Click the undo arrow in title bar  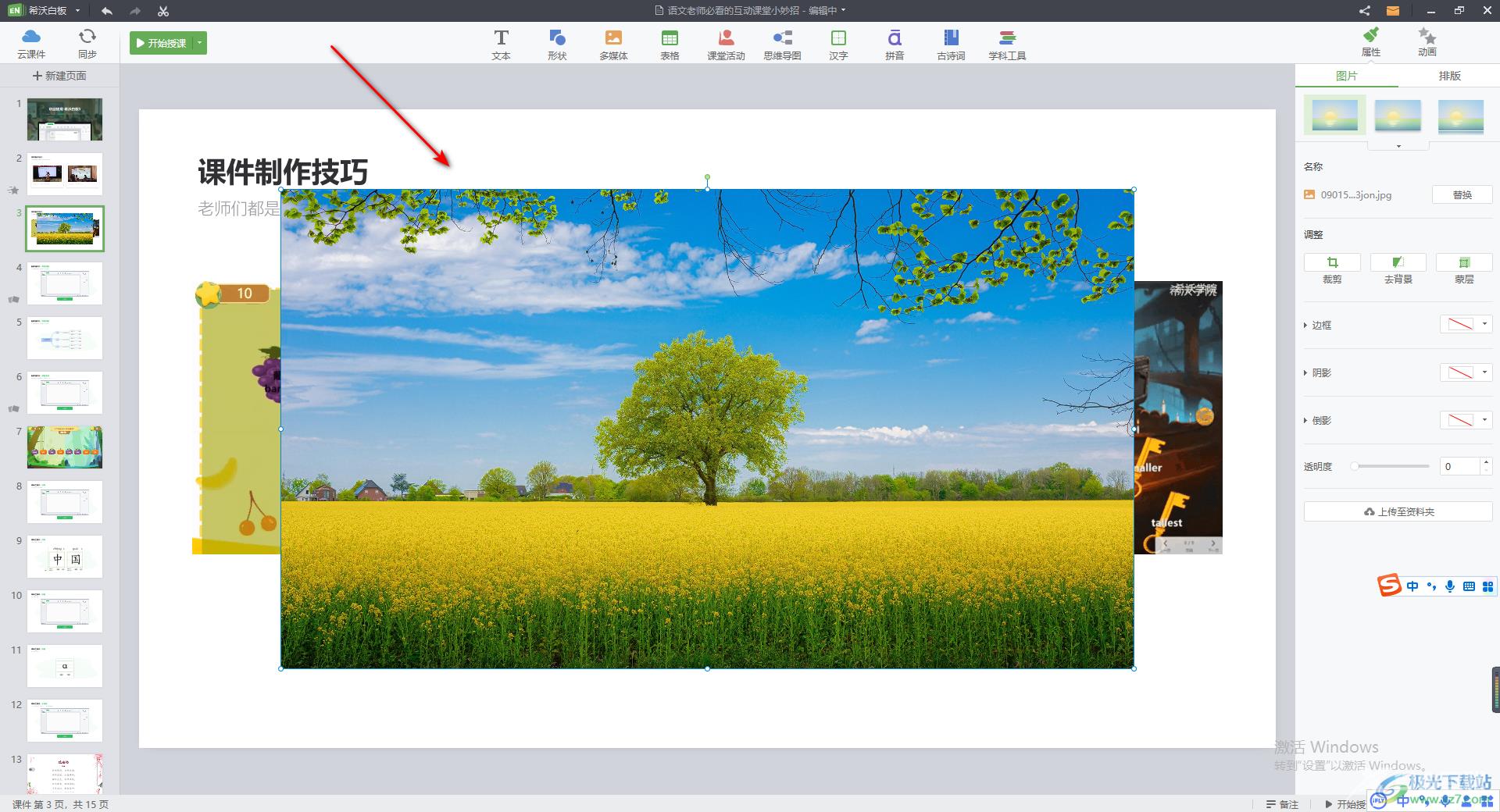click(x=107, y=11)
